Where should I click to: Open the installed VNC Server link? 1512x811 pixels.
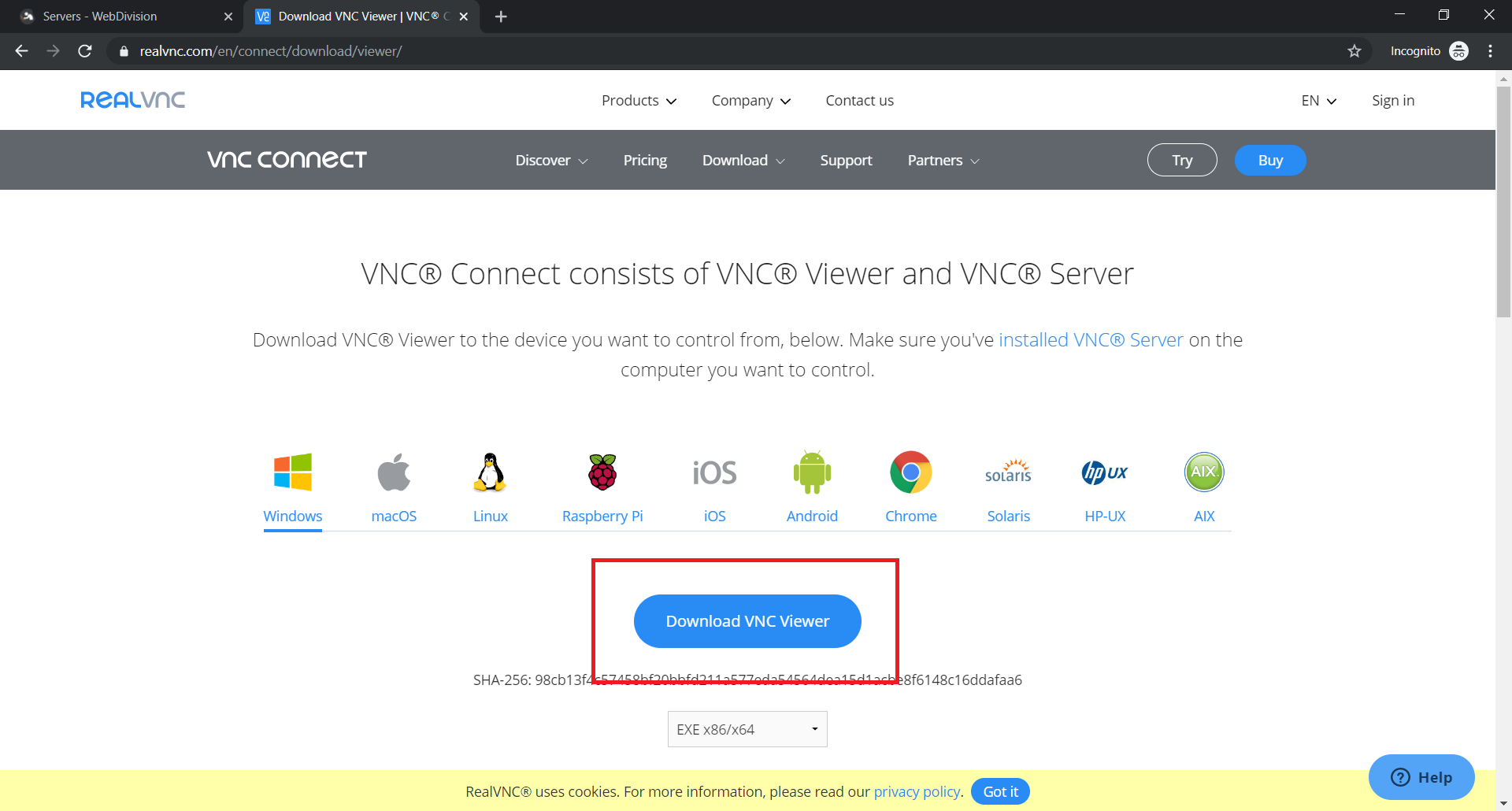point(1091,340)
